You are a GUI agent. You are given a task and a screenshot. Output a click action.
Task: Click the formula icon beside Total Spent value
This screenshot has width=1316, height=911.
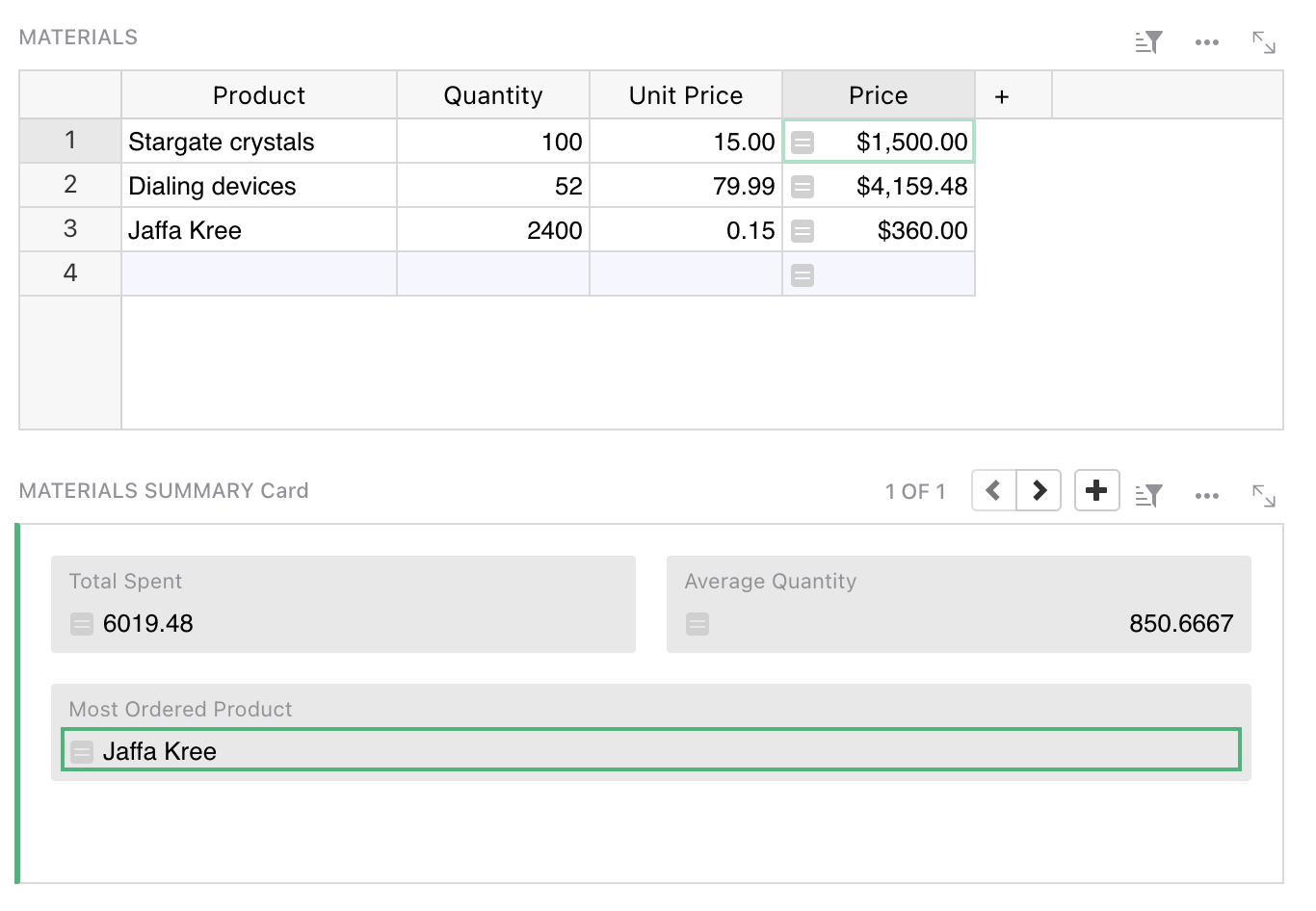tap(81, 624)
